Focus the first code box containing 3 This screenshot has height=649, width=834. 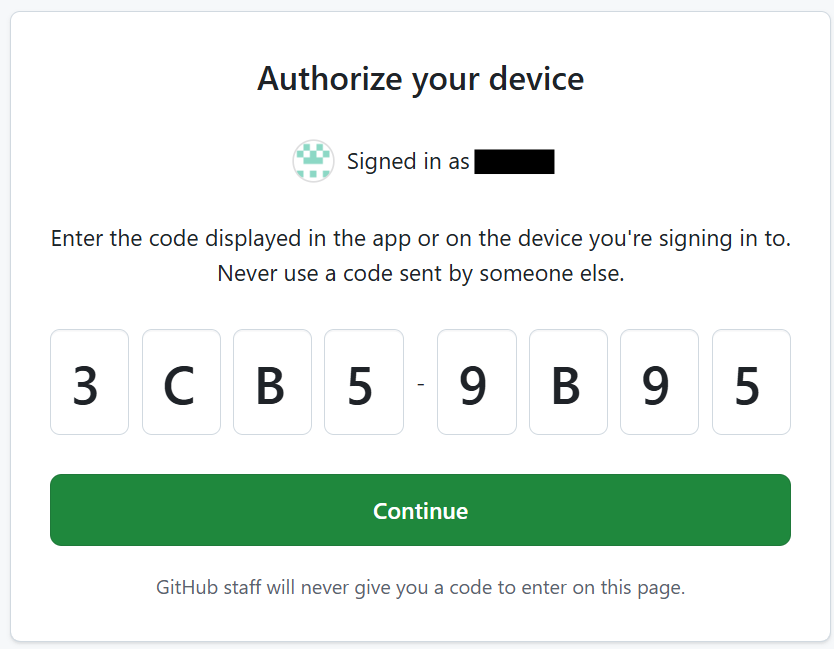[89, 382]
